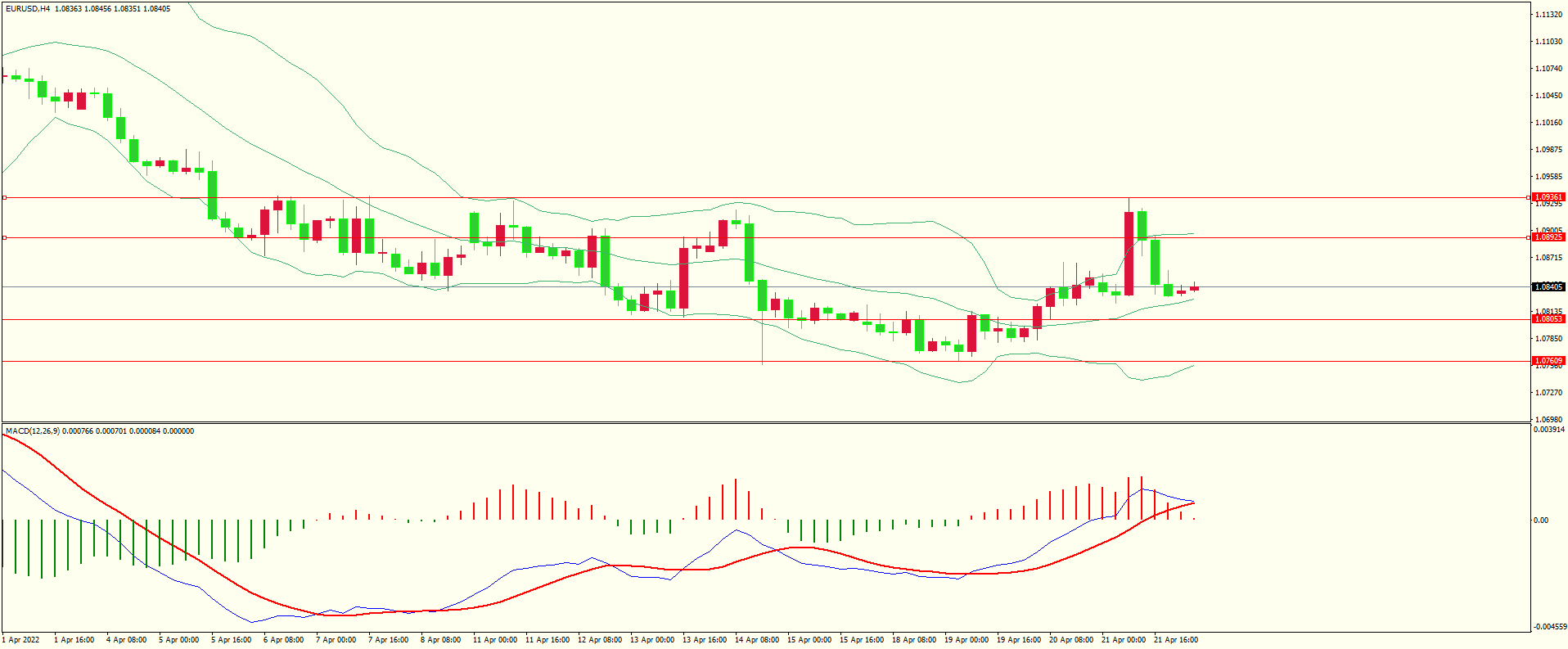Click the 15 Apr 16:00 time label
The image size is (1568, 649).
tap(862, 640)
